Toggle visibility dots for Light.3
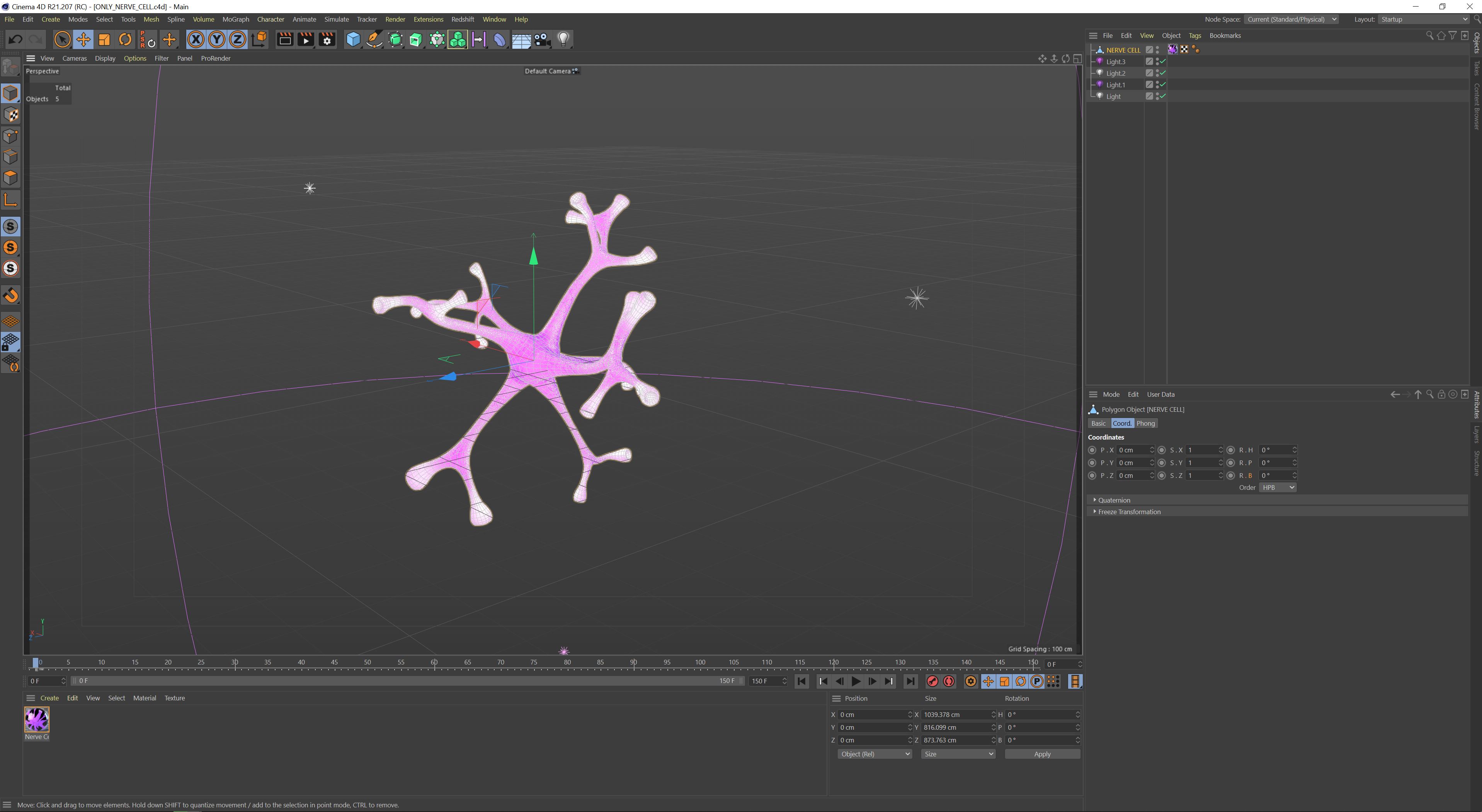The height and width of the screenshot is (812, 1482). pos(1157,61)
